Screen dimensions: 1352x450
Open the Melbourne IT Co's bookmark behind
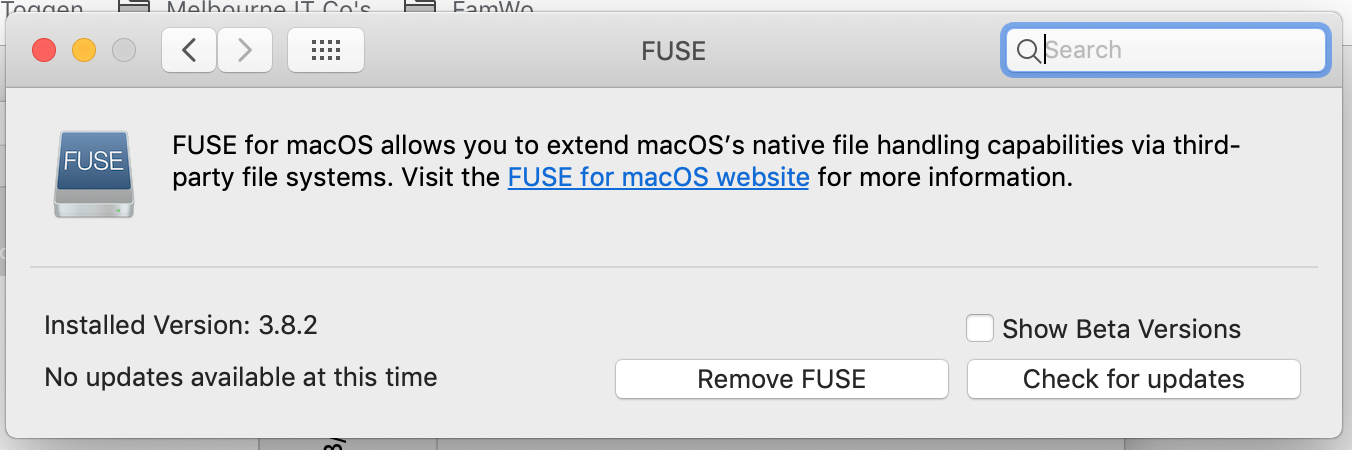click(268, 8)
